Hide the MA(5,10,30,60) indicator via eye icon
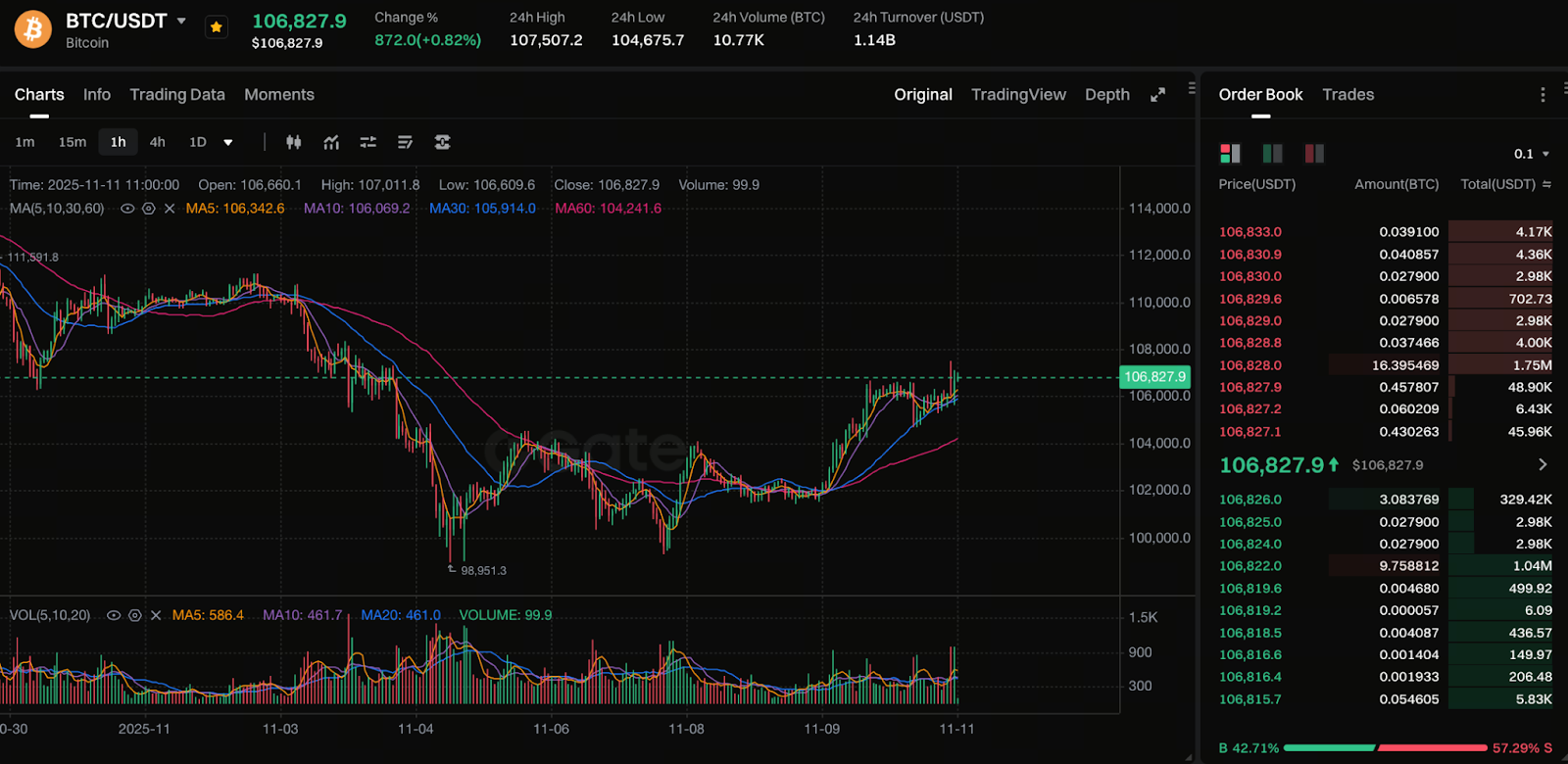Viewport: 1568px width, 764px height. tap(127, 209)
